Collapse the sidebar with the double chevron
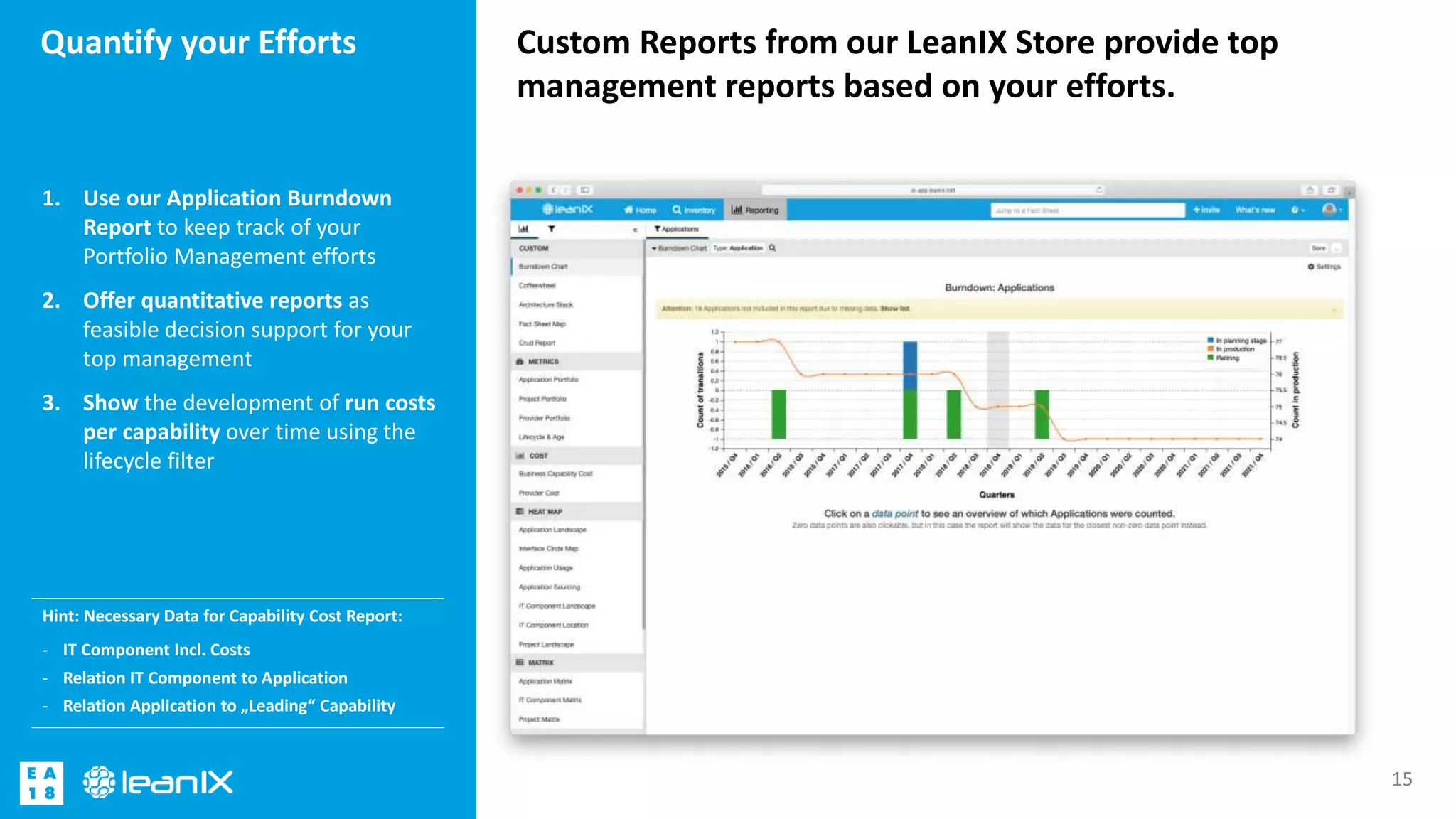This screenshot has width=1456, height=819. pos(635,230)
